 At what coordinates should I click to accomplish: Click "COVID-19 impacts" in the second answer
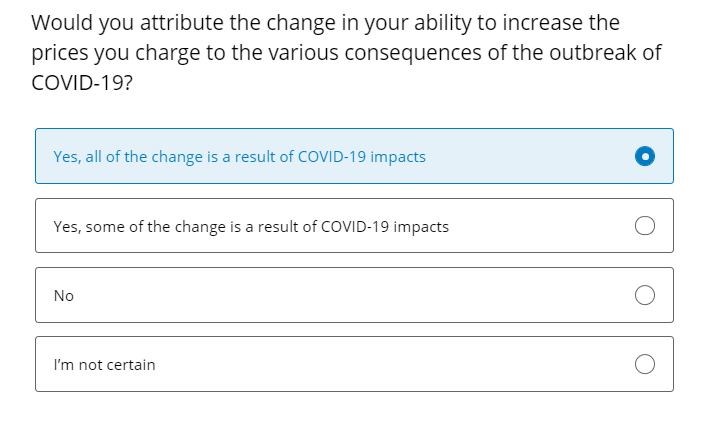coord(384,227)
